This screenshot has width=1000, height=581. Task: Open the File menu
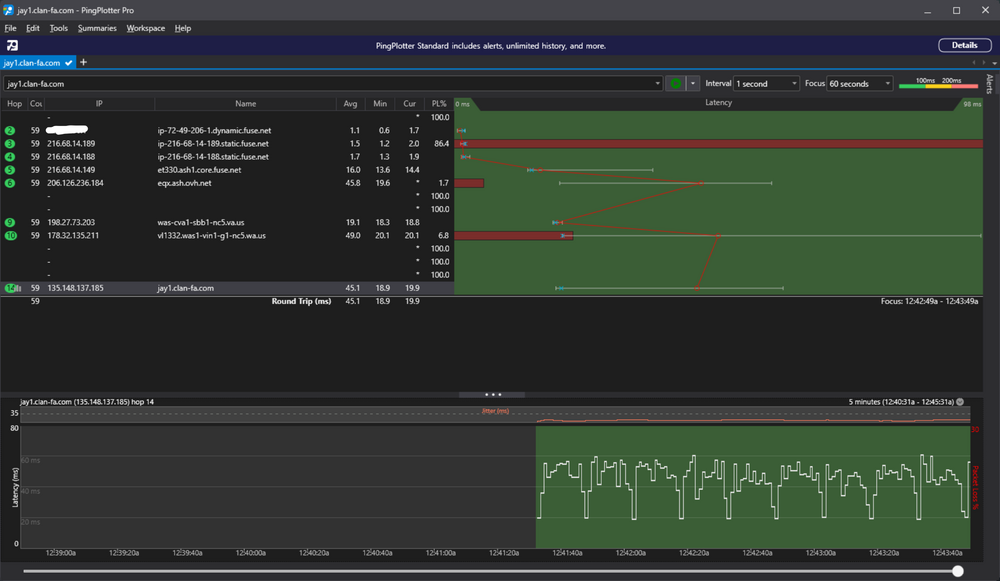pos(10,28)
